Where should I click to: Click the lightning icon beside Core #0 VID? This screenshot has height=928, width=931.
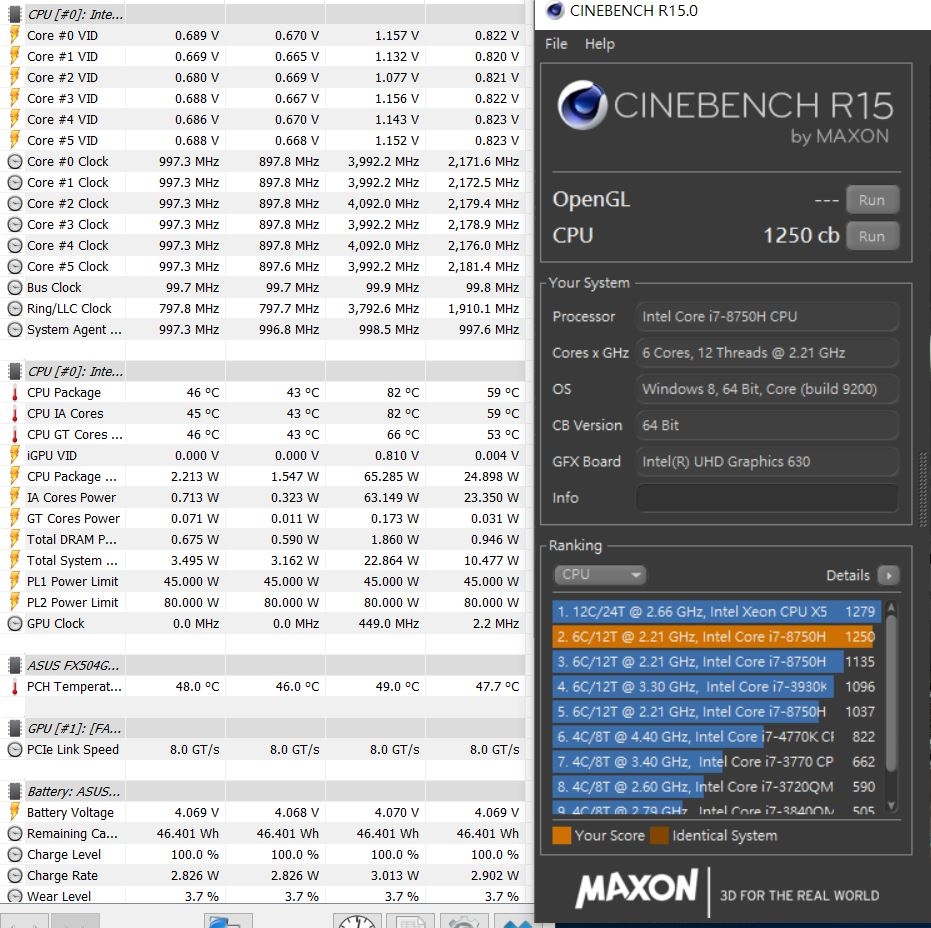click(x=15, y=35)
